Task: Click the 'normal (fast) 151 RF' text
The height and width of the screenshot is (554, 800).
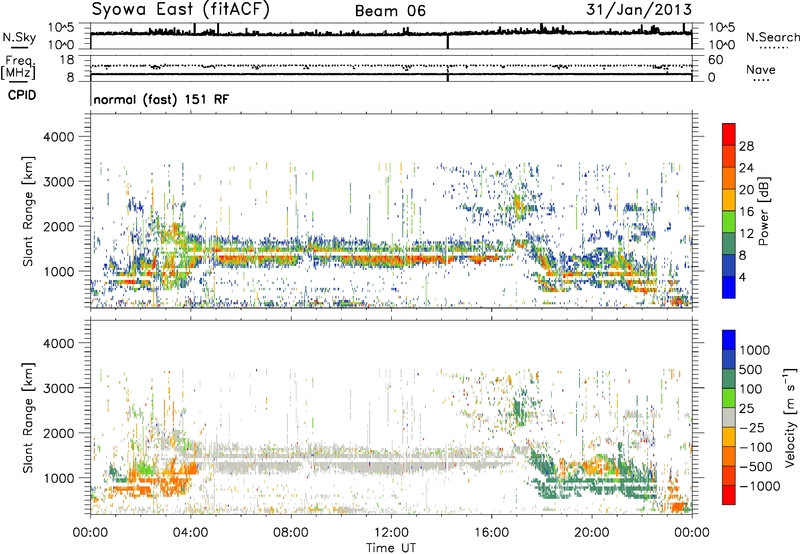Action: pos(161,99)
